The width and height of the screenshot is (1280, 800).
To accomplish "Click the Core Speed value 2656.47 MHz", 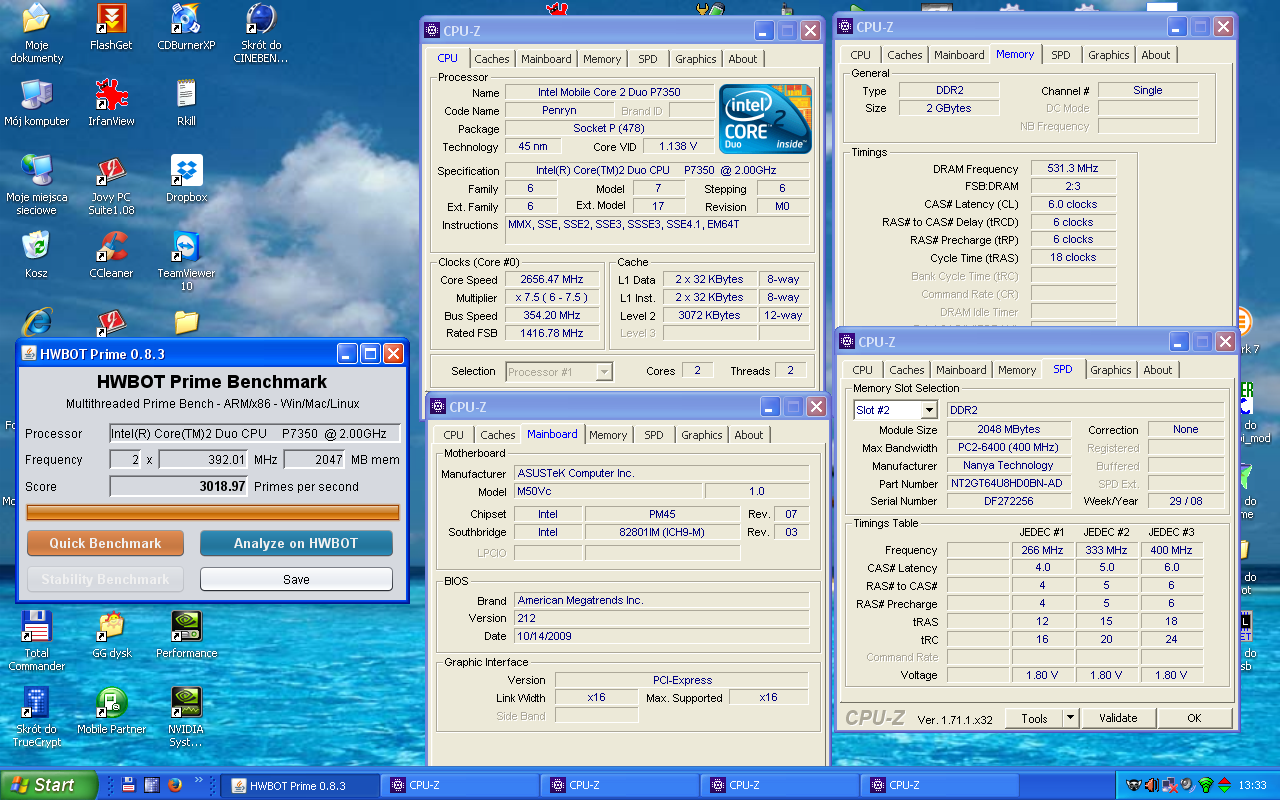I will point(551,280).
